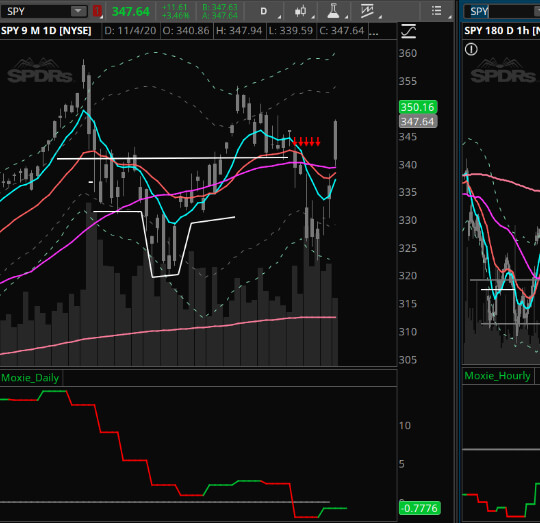Open the drawings tool icon
Screen dimensions: 540x523
(367, 11)
